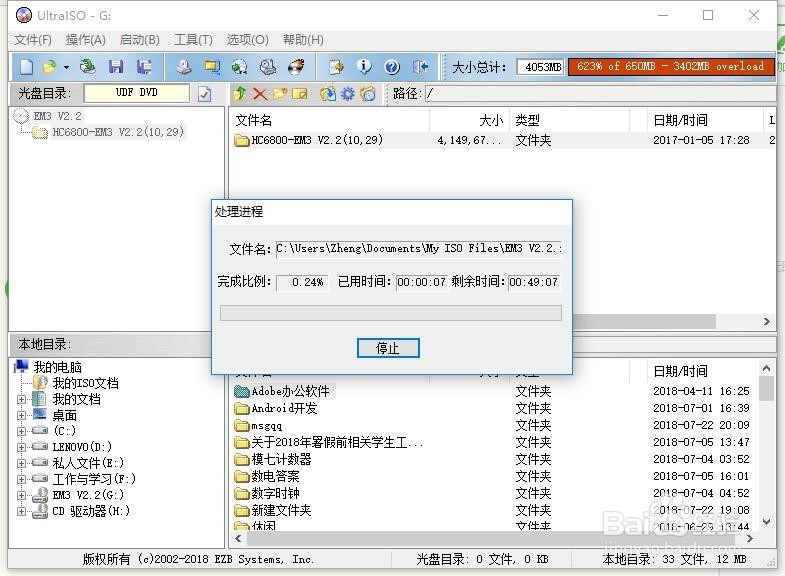The width and height of the screenshot is (785, 576).
Task: Click the 文件名 field in progress dialog
Action: click(x=419, y=248)
